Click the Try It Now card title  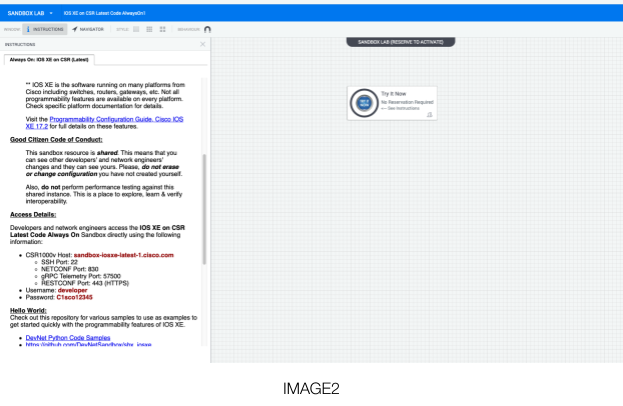pyautogui.click(x=394, y=94)
